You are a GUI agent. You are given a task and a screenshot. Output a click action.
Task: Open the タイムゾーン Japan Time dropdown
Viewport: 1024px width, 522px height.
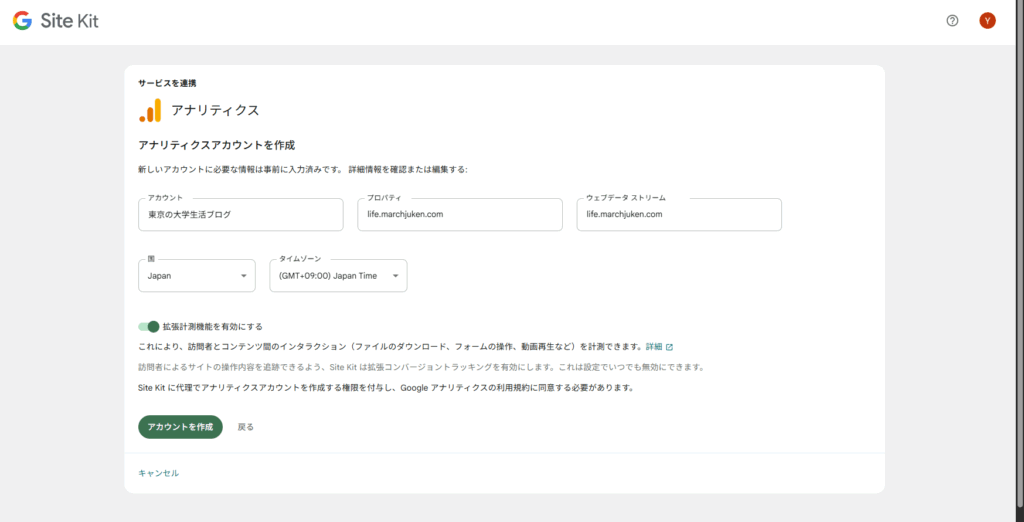[338, 276]
